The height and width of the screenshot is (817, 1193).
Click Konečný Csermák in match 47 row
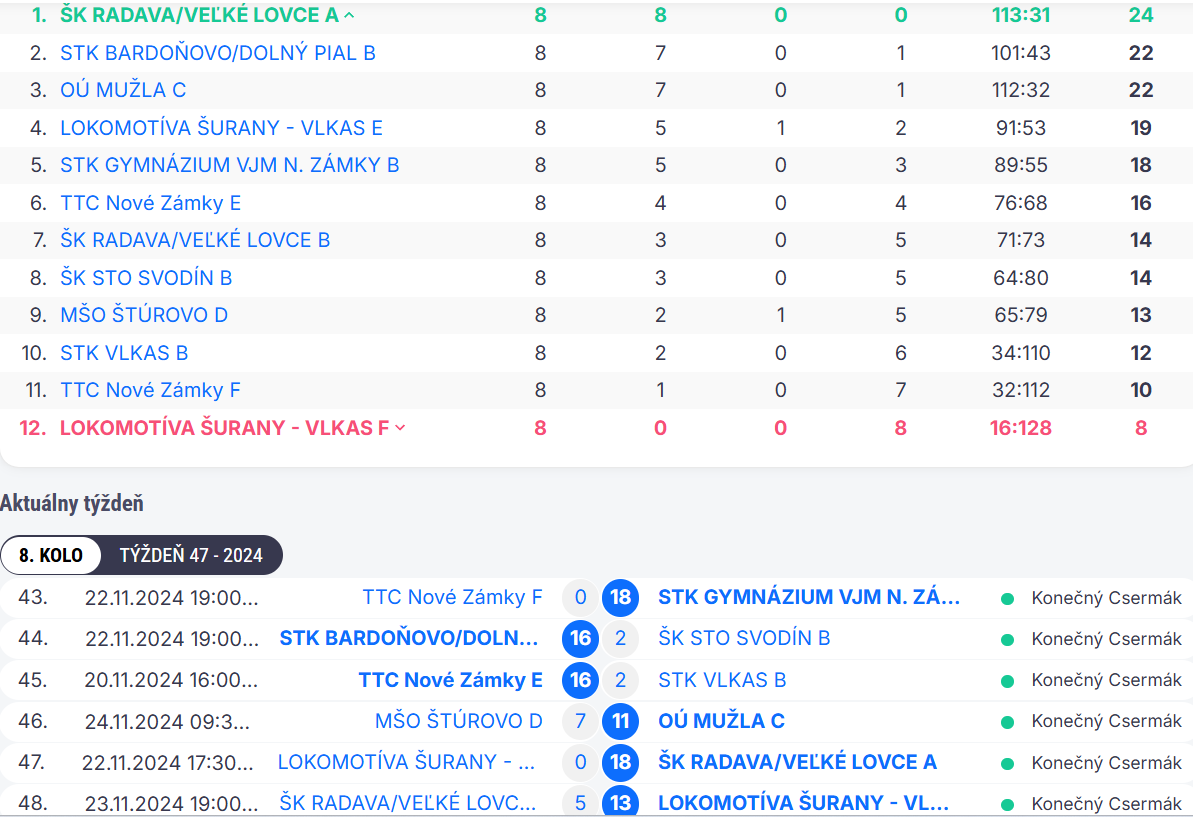click(x=1106, y=762)
